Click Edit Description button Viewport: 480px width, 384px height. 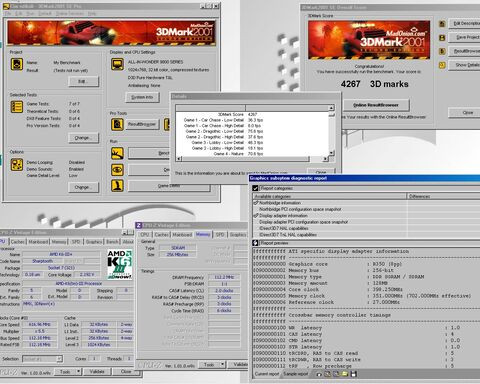[x=465, y=23]
